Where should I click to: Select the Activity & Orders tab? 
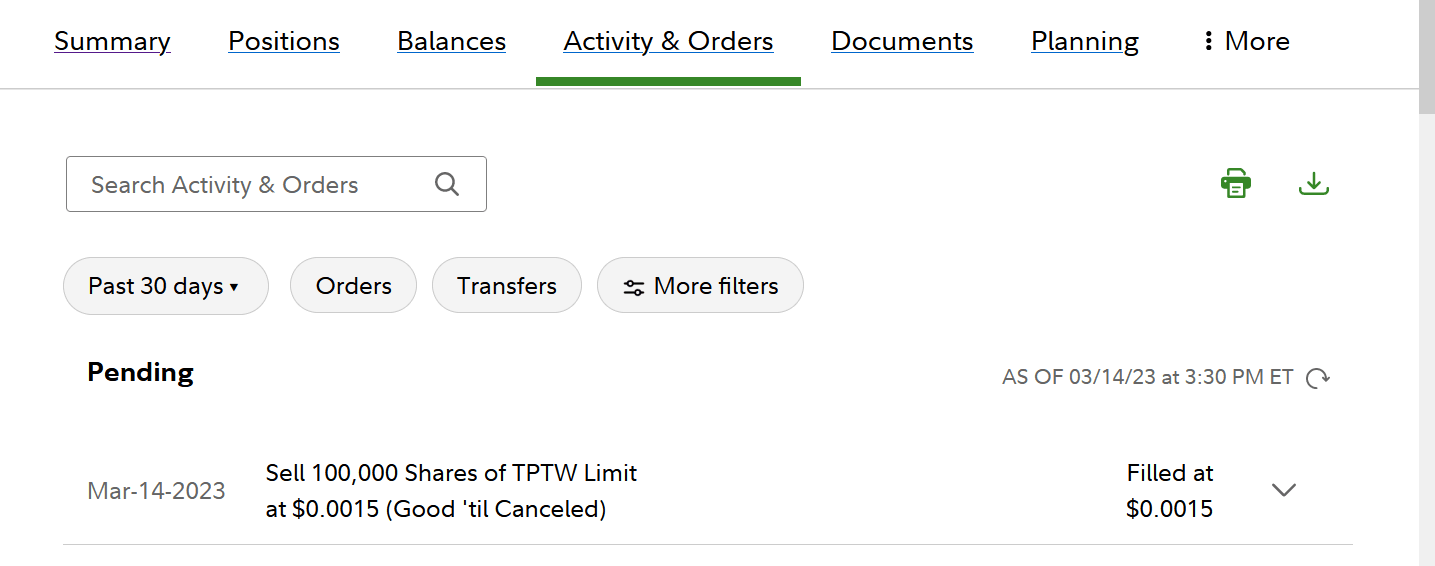[668, 41]
